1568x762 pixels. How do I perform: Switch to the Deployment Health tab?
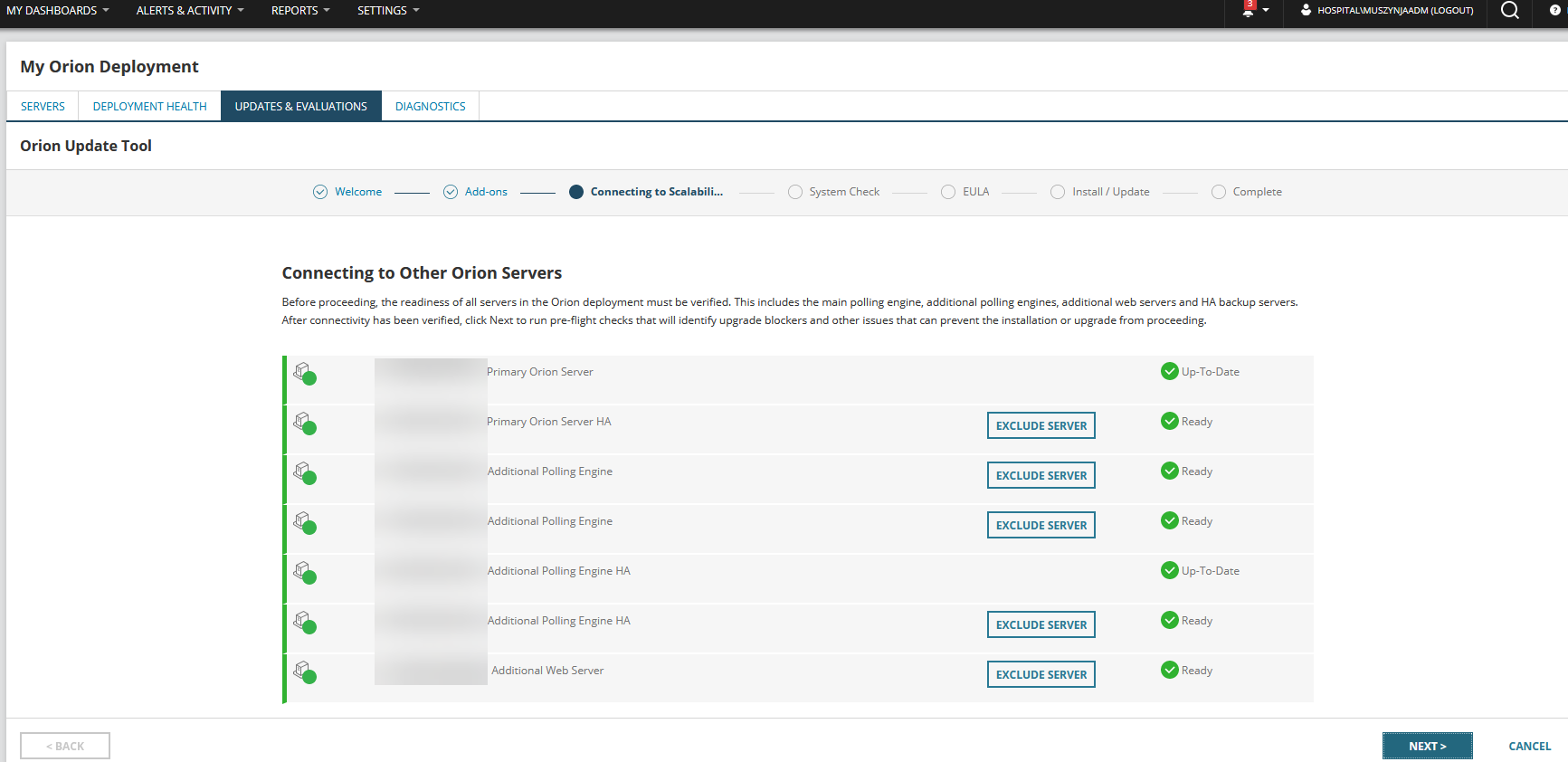(150, 106)
